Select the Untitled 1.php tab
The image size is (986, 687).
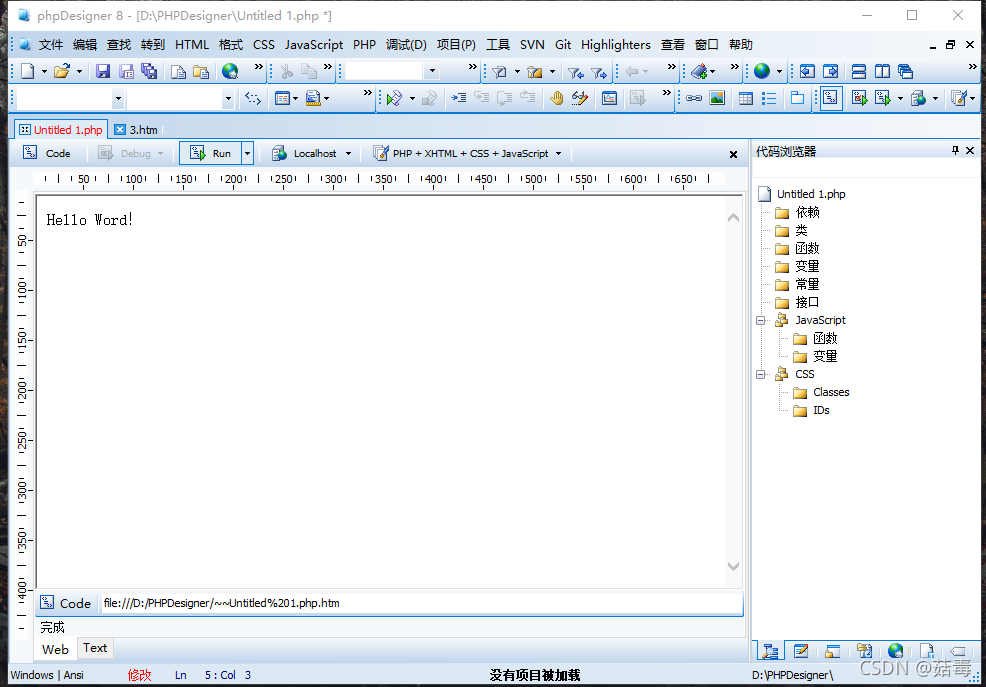pyautogui.click(x=61, y=130)
